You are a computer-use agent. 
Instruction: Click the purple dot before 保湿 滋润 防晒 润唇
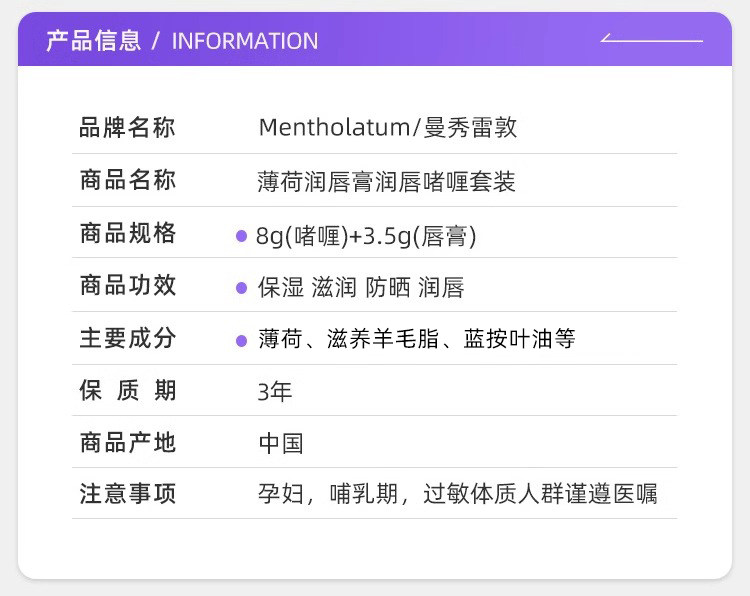241,289
